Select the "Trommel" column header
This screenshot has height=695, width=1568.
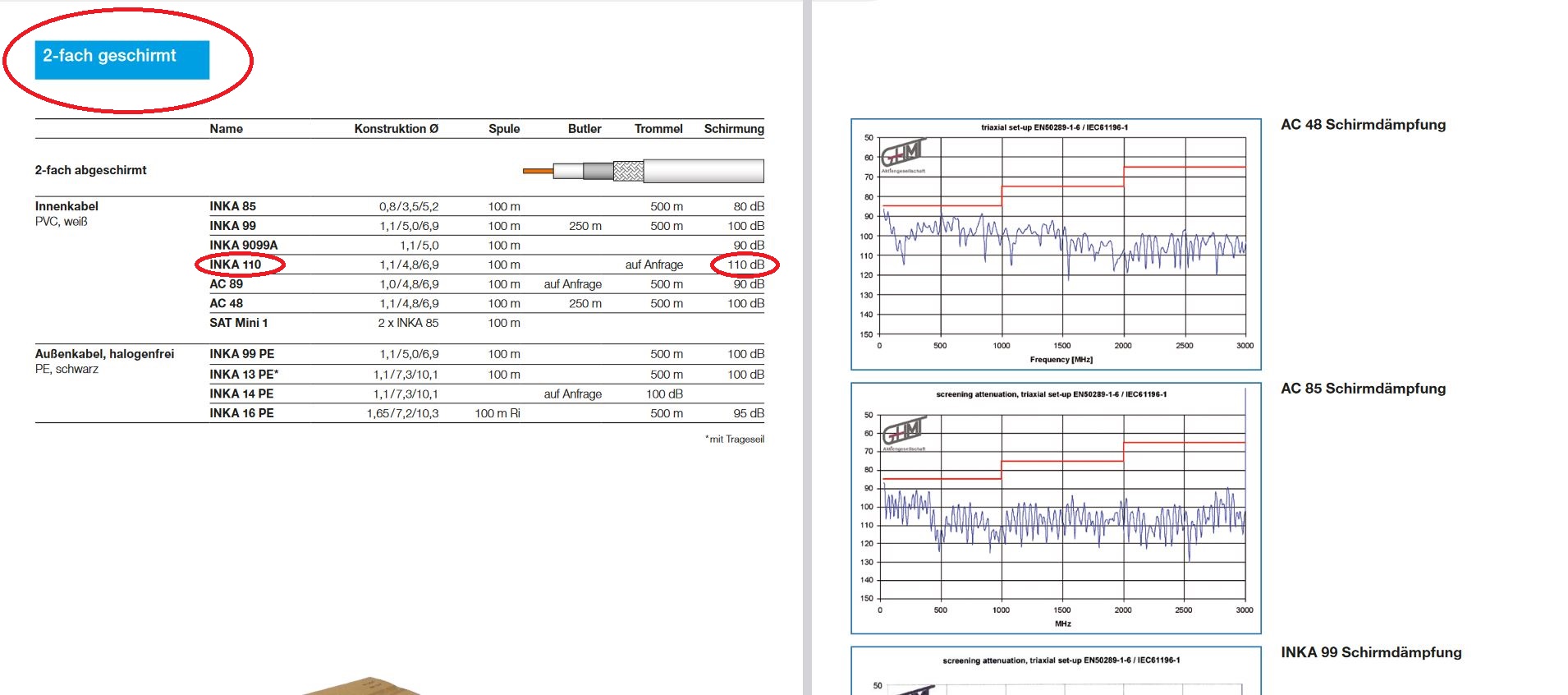point(658,129)
